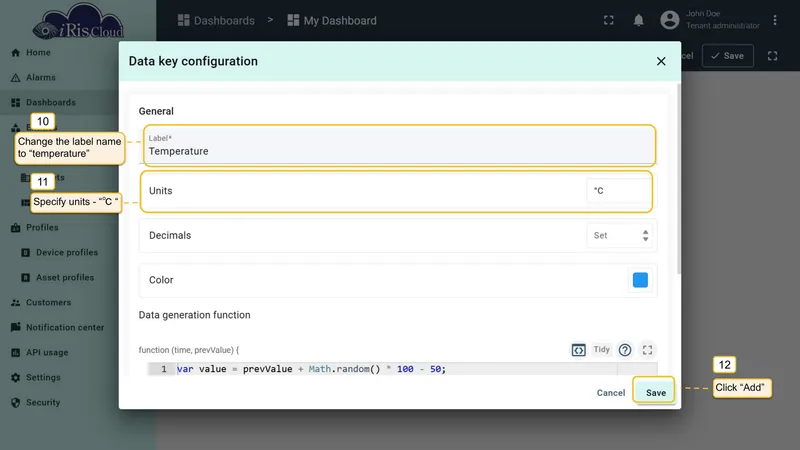800x450 pixels.
Task: Click the dialog vertical scrollbar
Action: 678,179
